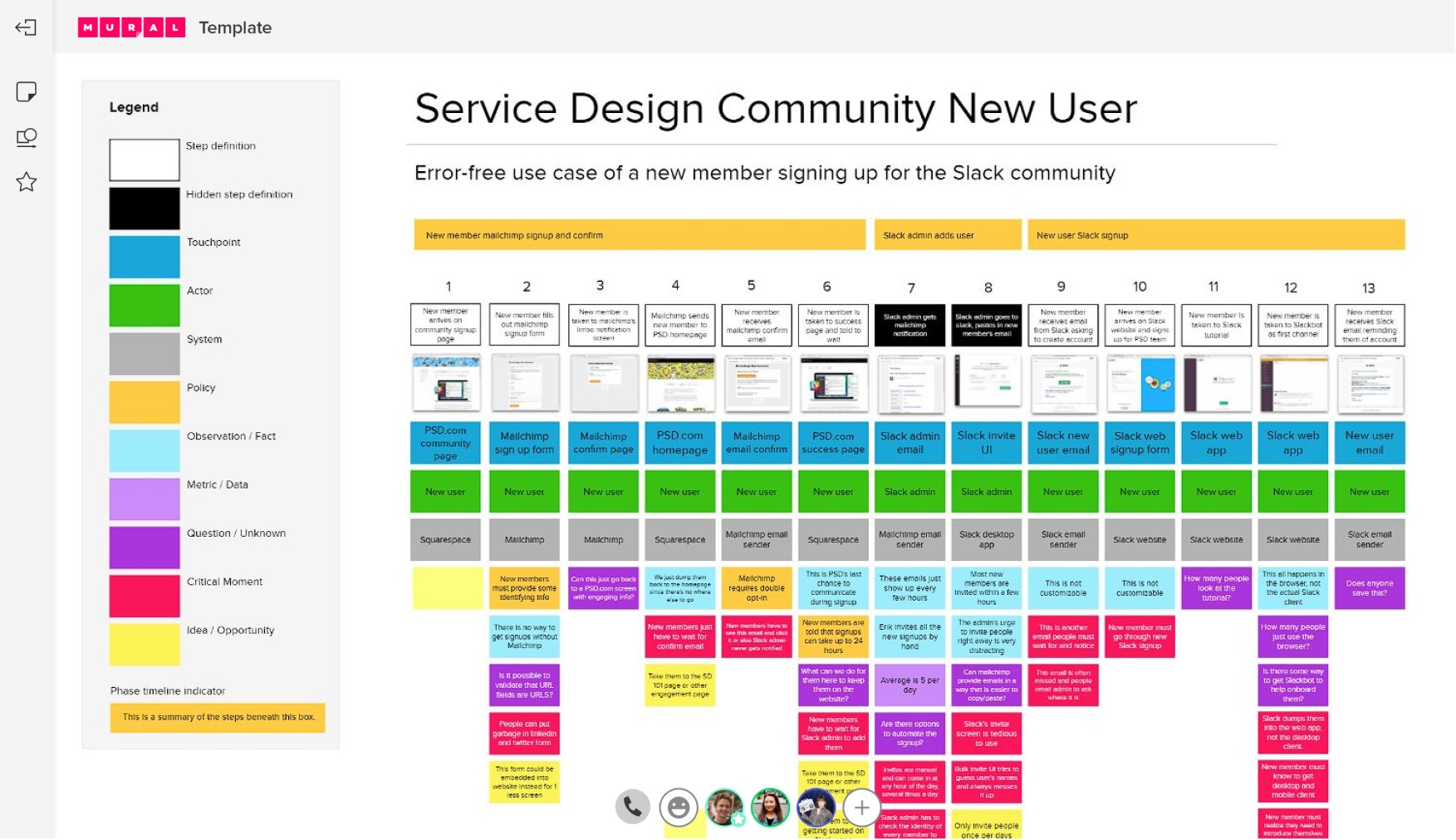The height and width of the screenshot is (840, 1456).
Task: Select pink Critical Moment swatch
Action: click(145, 596)
